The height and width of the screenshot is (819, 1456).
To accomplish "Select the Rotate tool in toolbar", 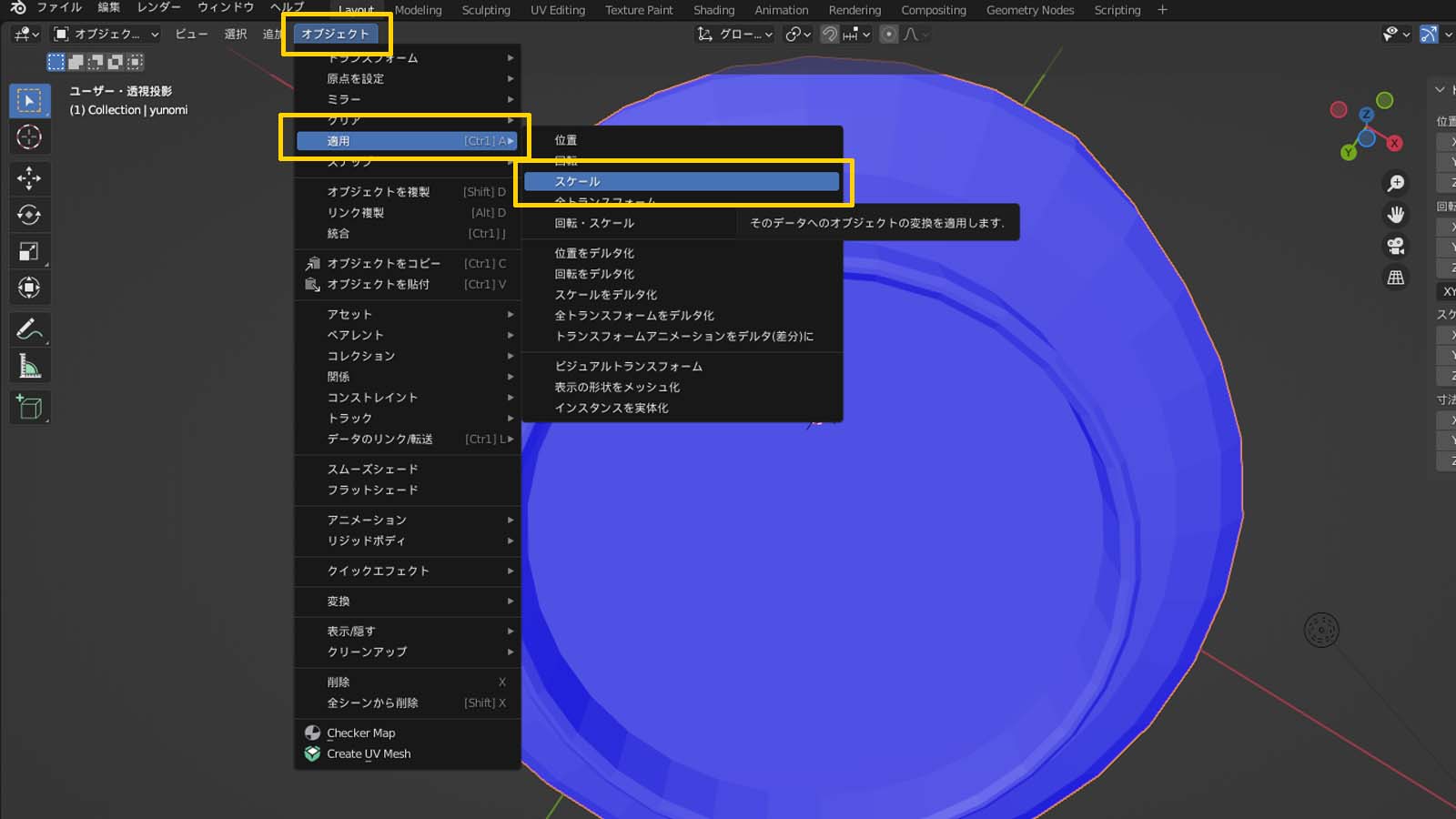I will [29, 215].
